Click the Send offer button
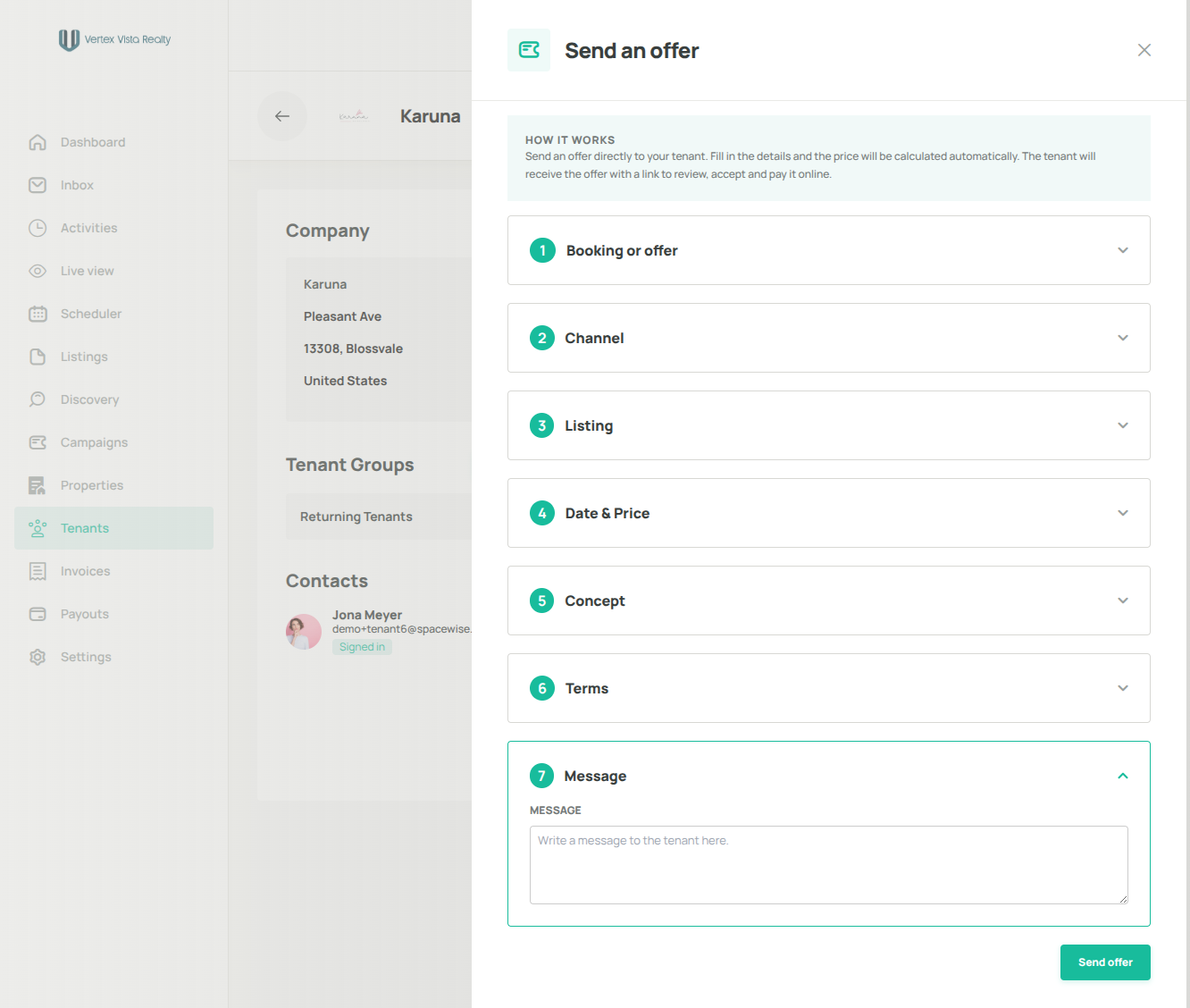The image size is (1190, 1008). click(1105, 962)
